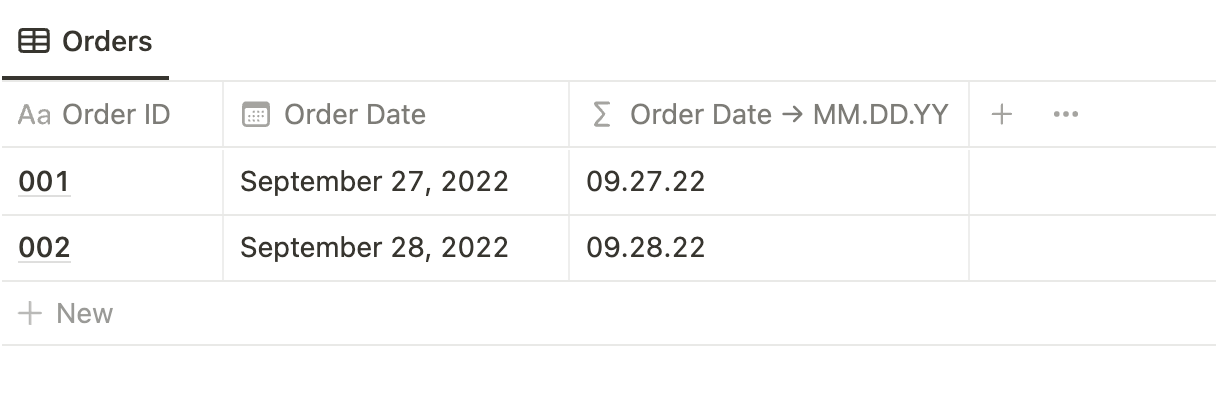Open the order 002 page
Viewport: 1218px width, 408px height.
(x=44, y=248)
